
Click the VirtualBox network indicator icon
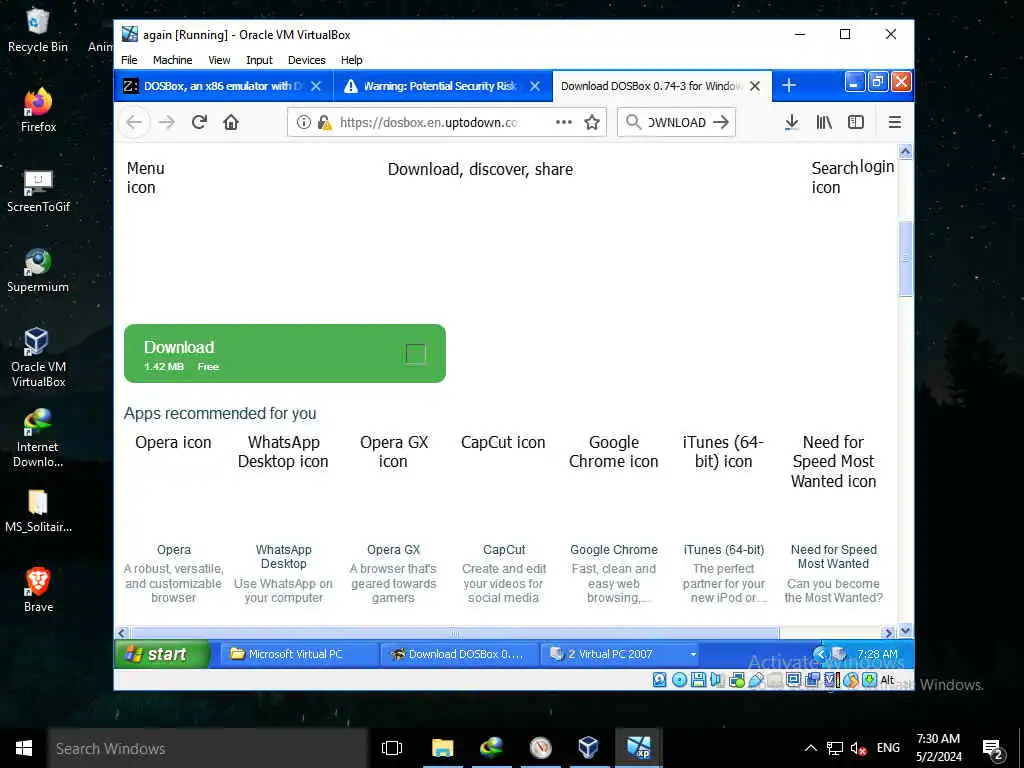737,680
